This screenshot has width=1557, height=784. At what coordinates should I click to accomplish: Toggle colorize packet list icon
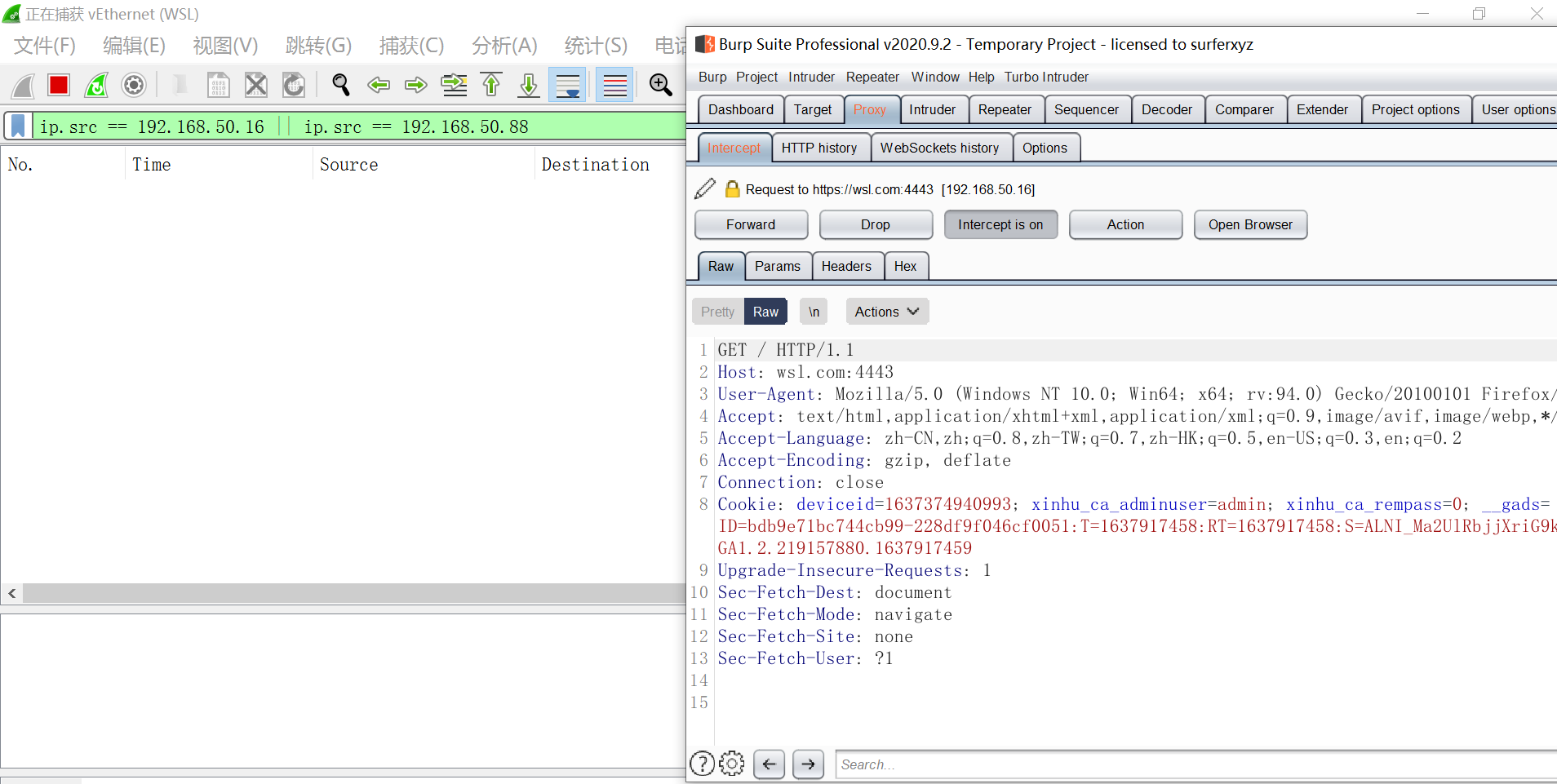(614, 85)
